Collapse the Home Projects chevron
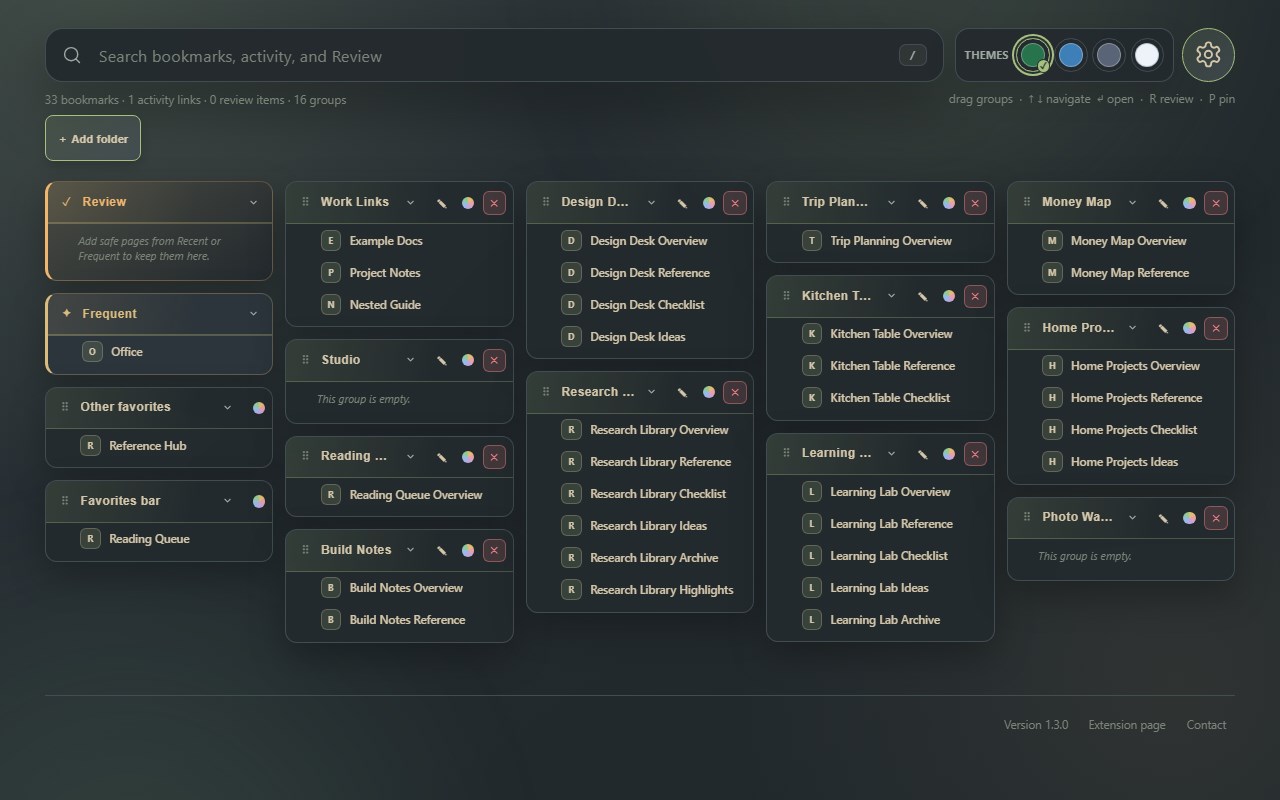This screenshot has height=800, width=1280. 1132,328
